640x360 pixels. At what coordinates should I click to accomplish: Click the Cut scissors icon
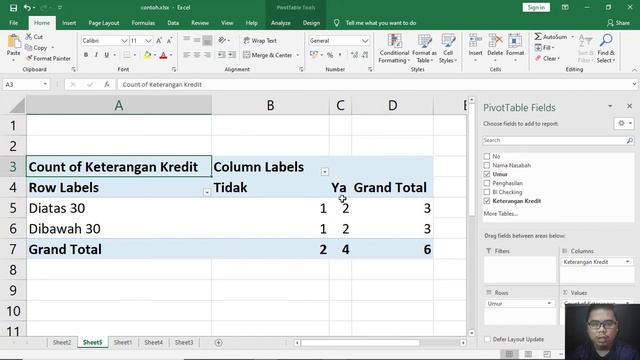29,37
